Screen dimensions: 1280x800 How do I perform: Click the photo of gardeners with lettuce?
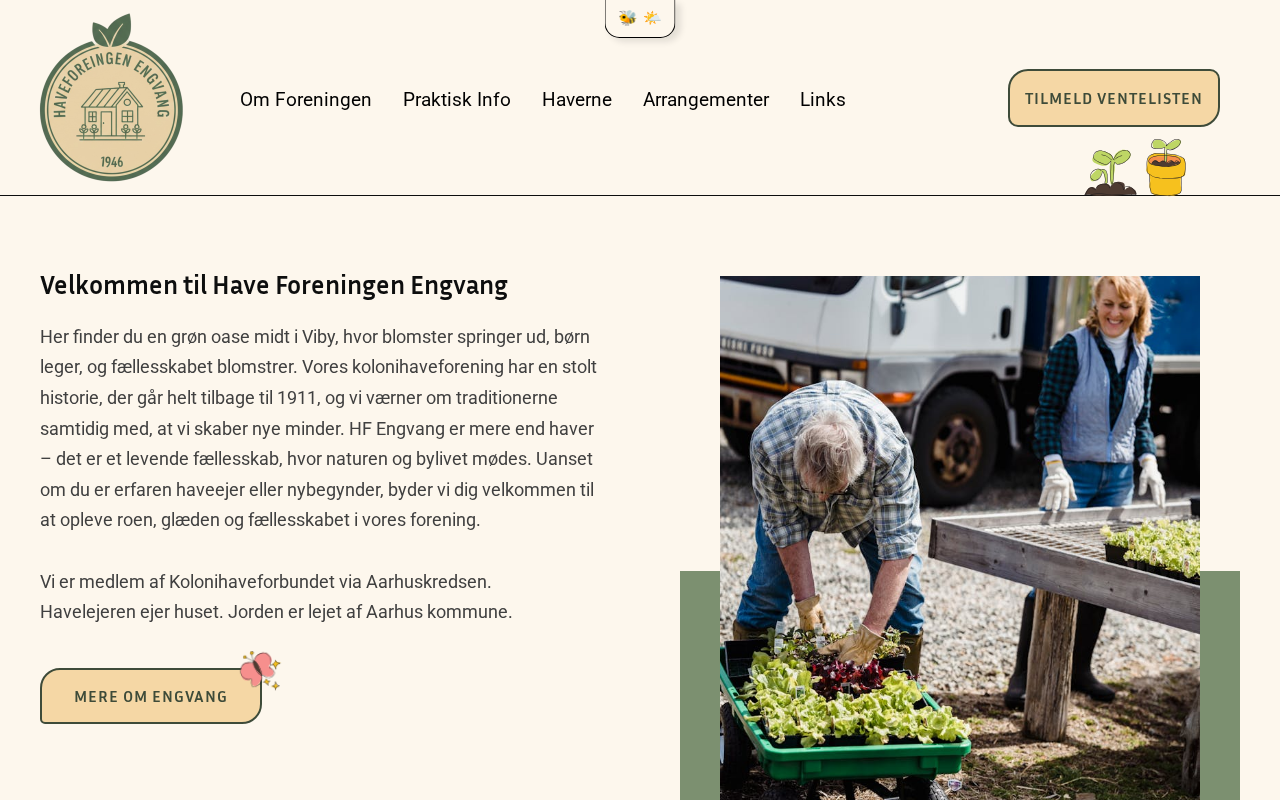pyautogui.click(x=960, y=538)
